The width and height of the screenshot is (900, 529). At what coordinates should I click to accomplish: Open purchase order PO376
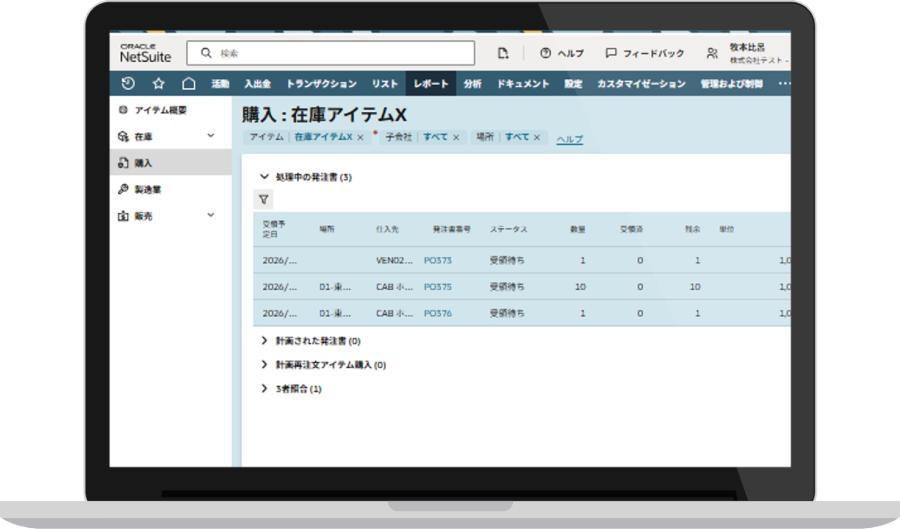(438, 313)
